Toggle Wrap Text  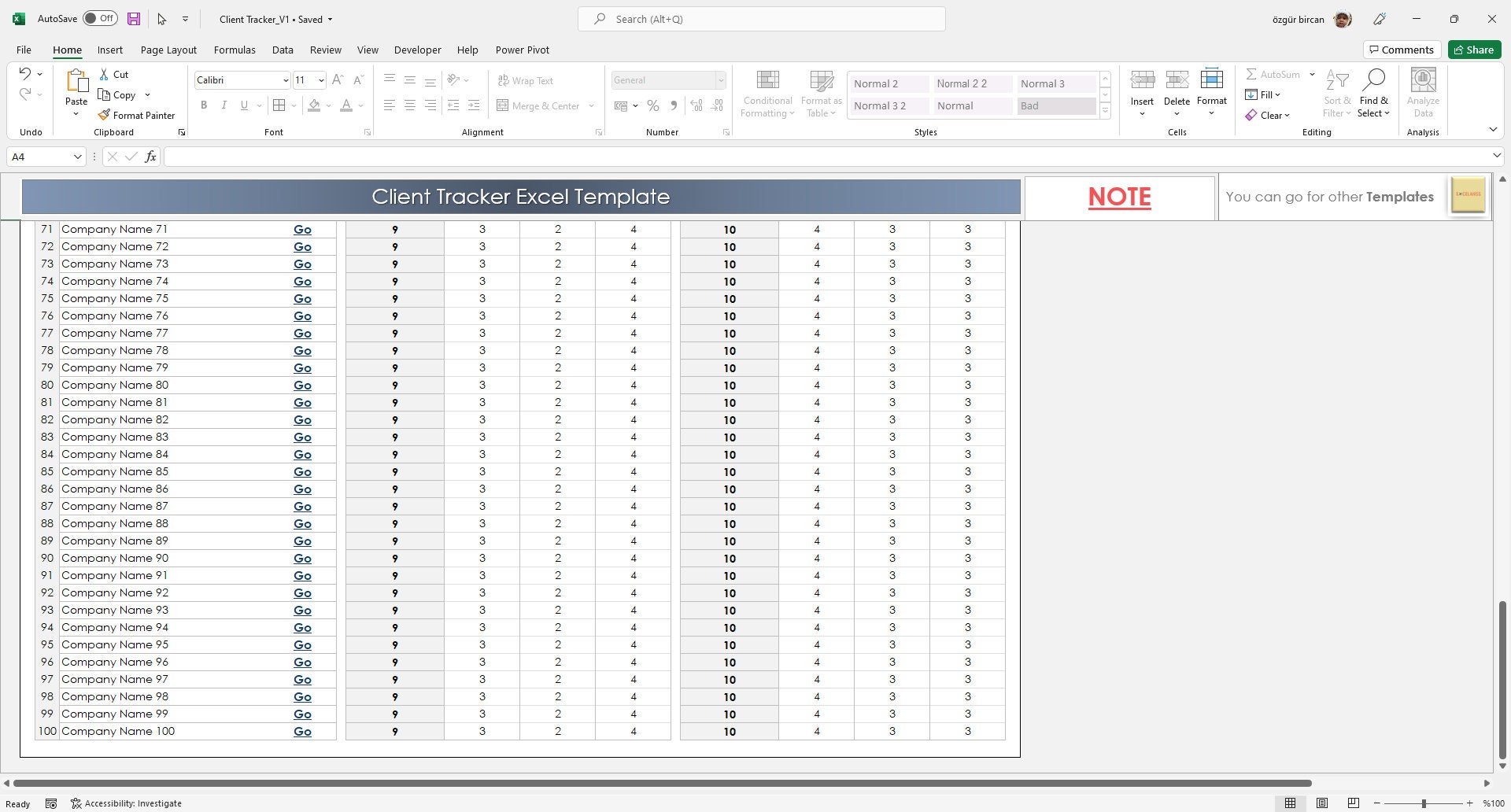point(526,80)
